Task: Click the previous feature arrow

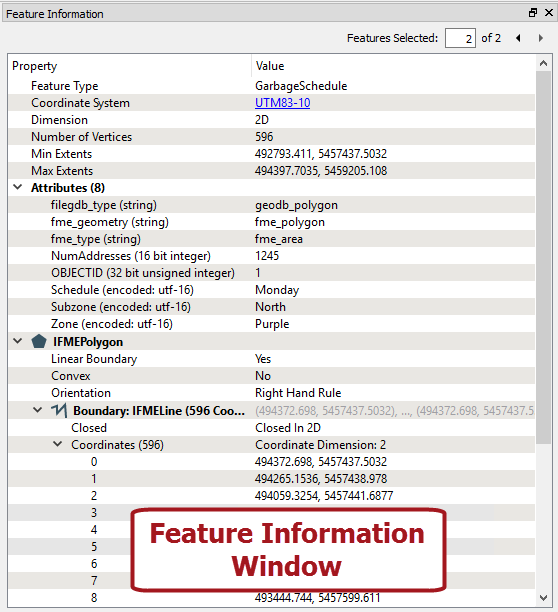Action: click(x=518, y=38)
